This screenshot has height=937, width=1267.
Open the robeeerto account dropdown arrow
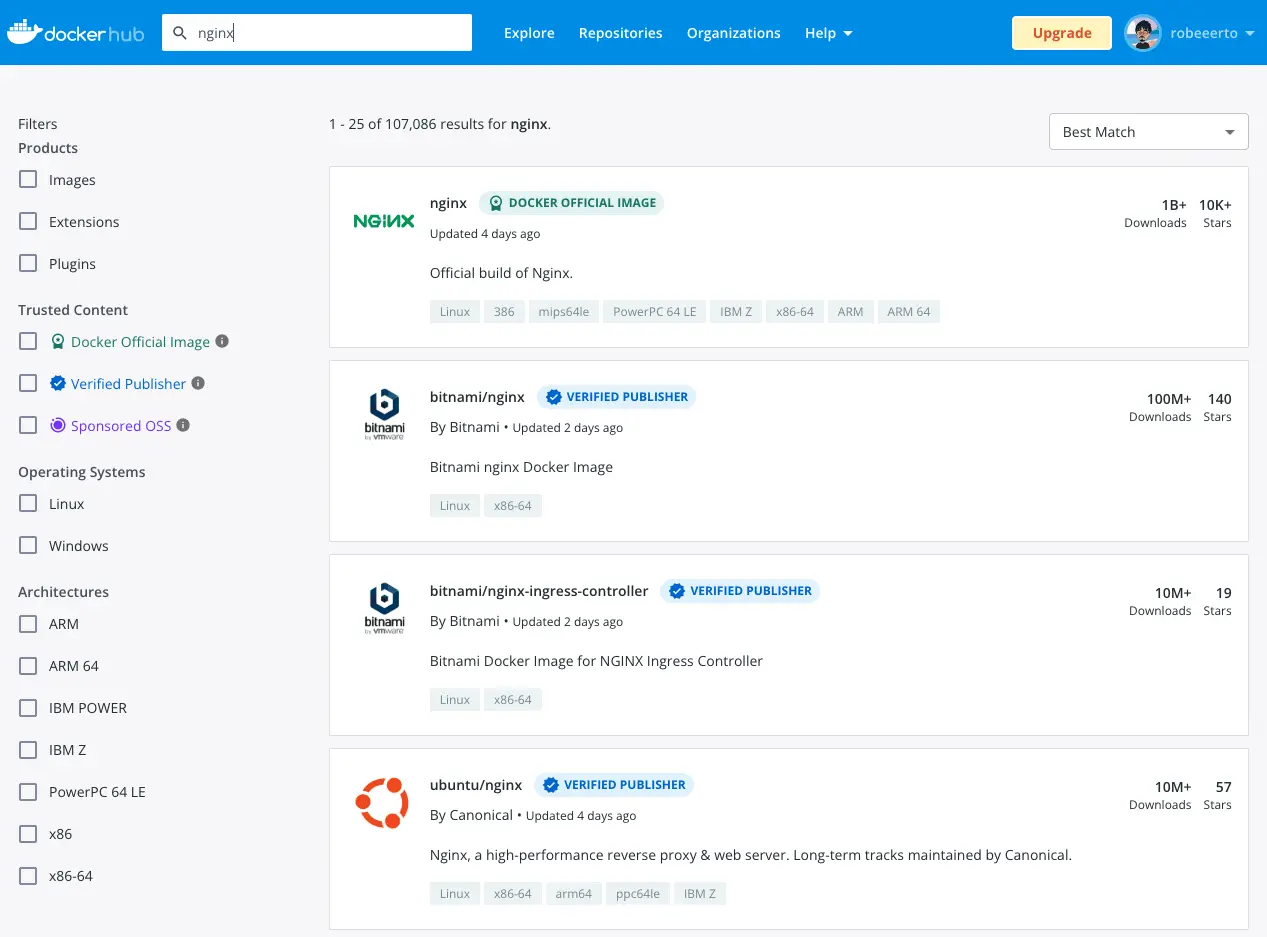click(x=1249, y=33)
